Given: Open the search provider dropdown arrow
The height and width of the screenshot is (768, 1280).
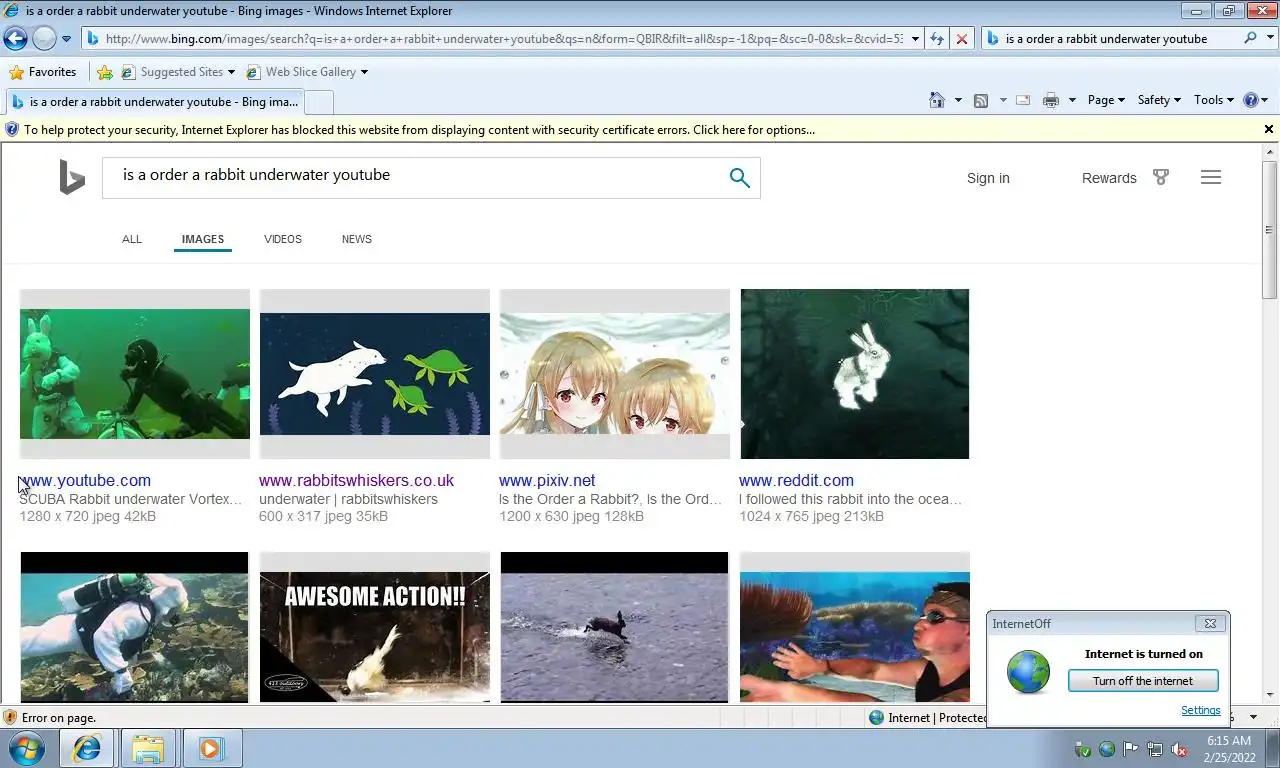Looking at the screenshot, I should click(1269, 39).
